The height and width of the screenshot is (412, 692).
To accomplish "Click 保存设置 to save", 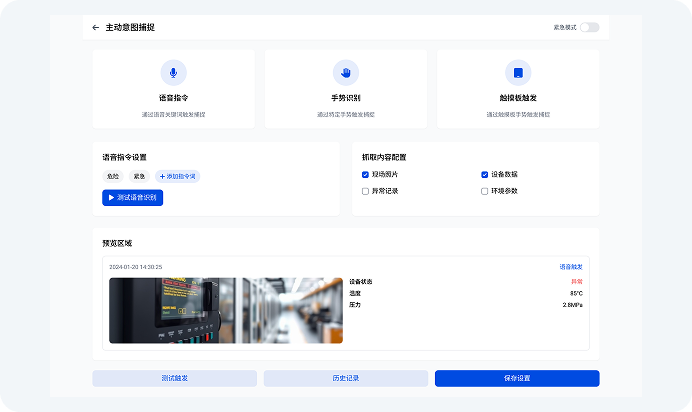I will [x=517, y=378].
